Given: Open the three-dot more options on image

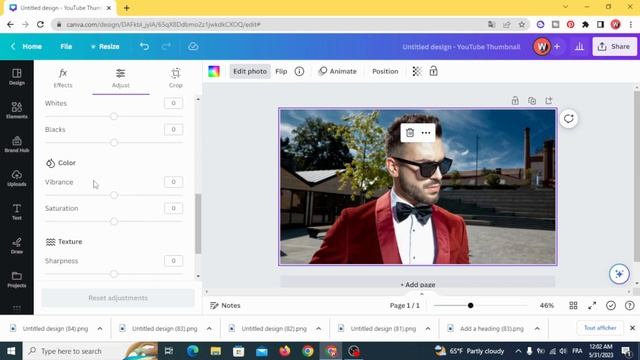Looking at the screenshot, I should 426,133.
